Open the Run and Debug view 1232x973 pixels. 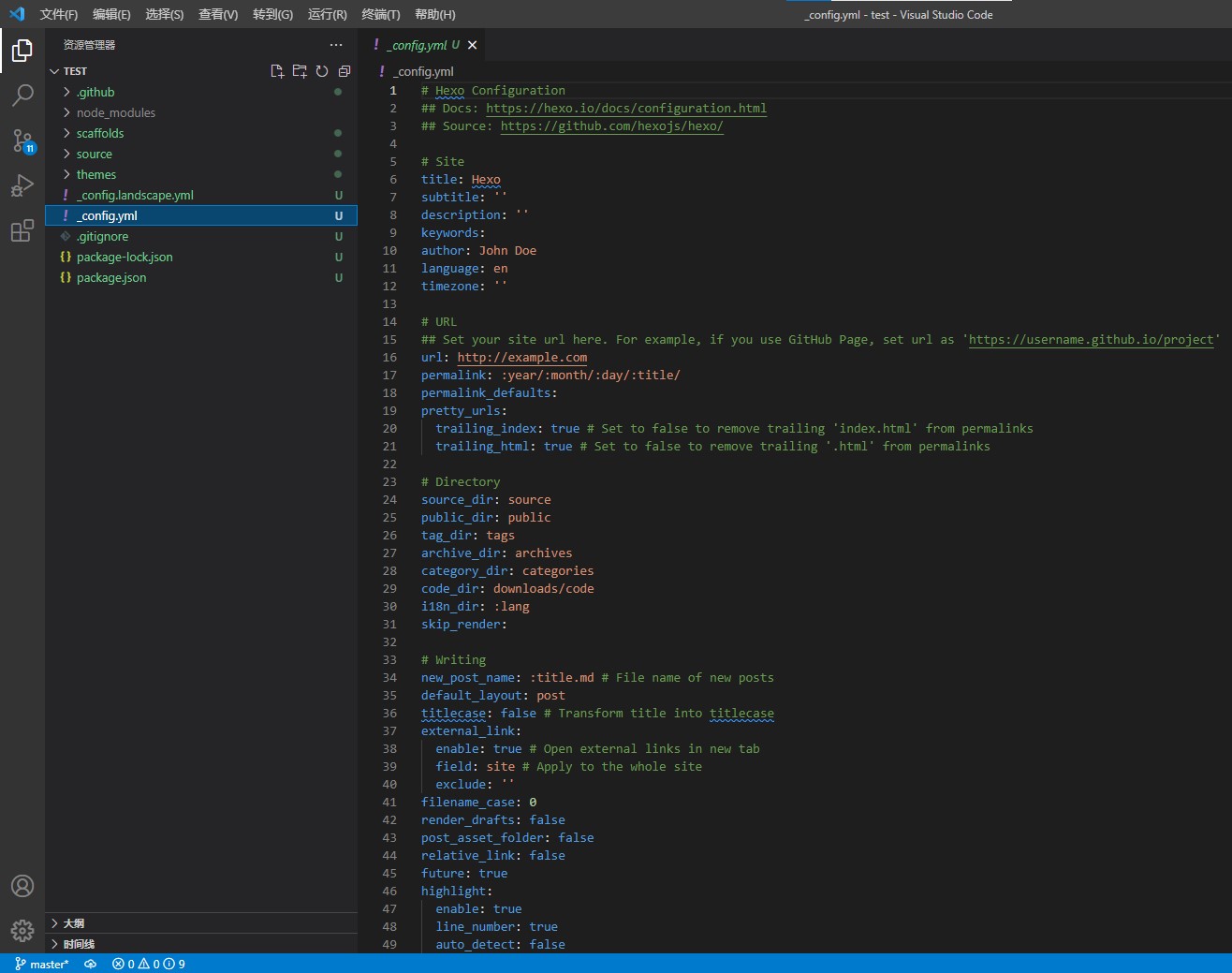point(22,185)
